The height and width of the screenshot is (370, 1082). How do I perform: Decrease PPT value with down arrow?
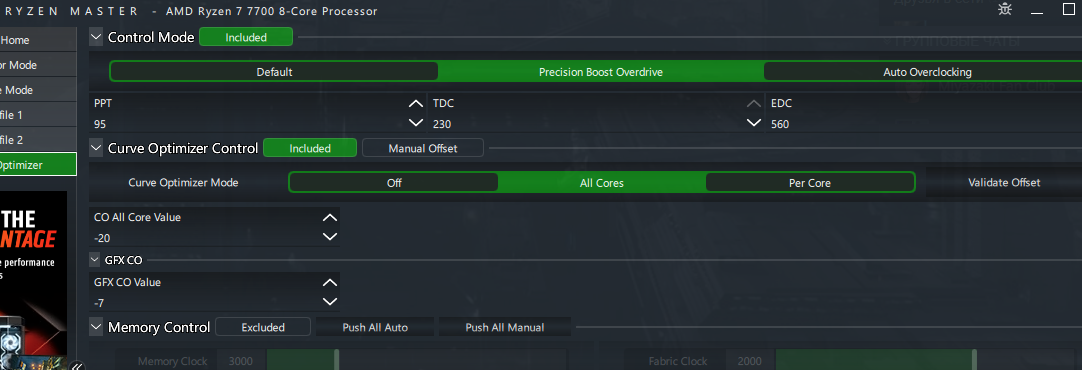[x=415, y=124]
